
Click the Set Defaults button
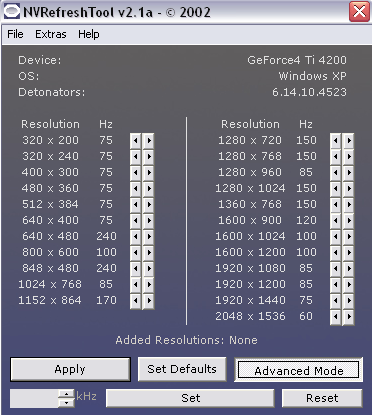pyautogui.click(x=182, y=369)
